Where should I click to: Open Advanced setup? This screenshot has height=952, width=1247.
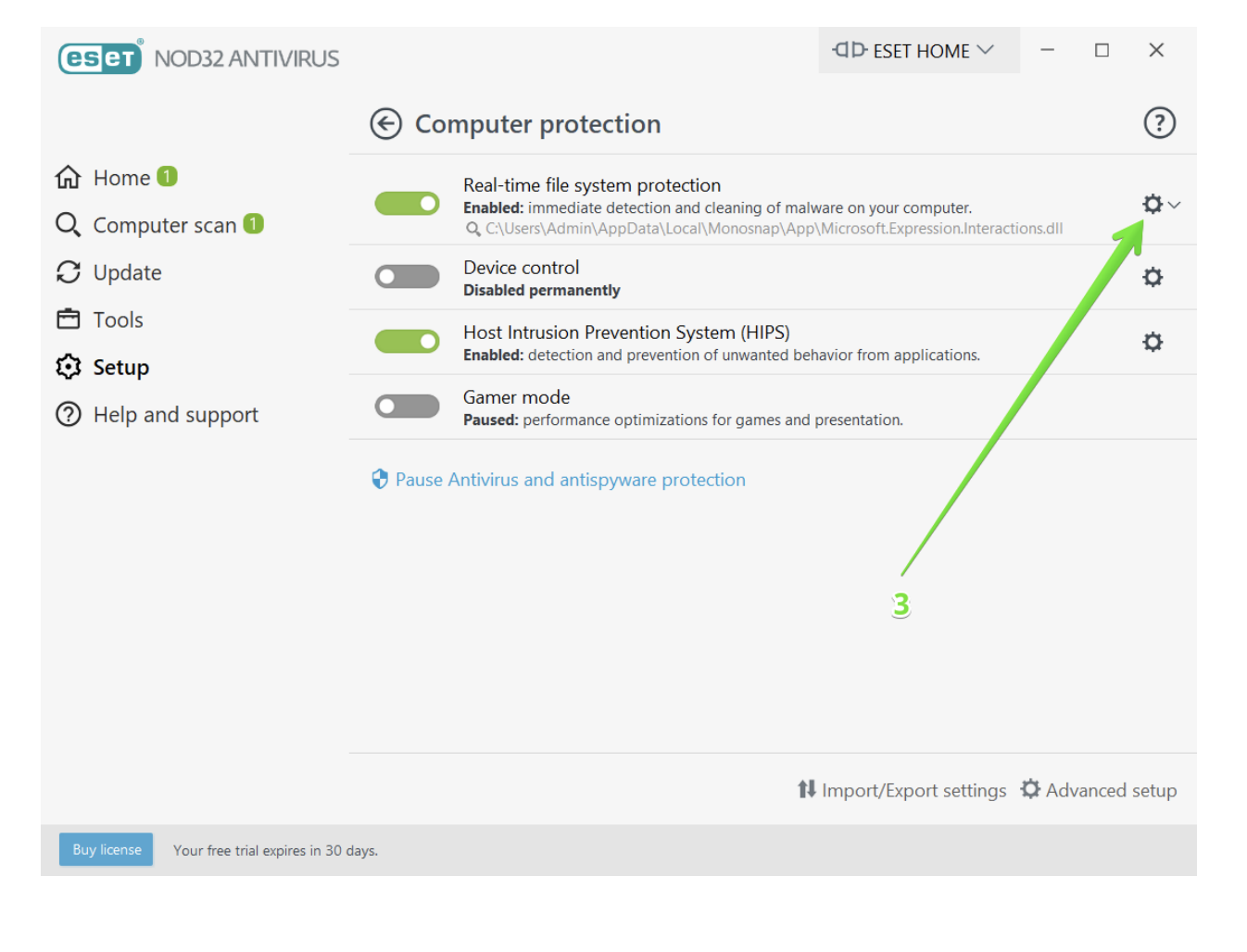click(1099, 790)
